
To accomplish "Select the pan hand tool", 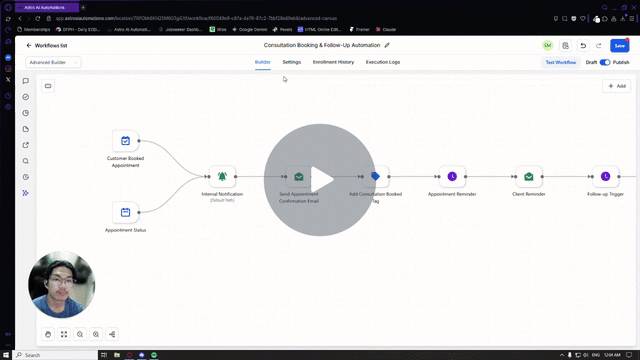I will tap(48, 334).
